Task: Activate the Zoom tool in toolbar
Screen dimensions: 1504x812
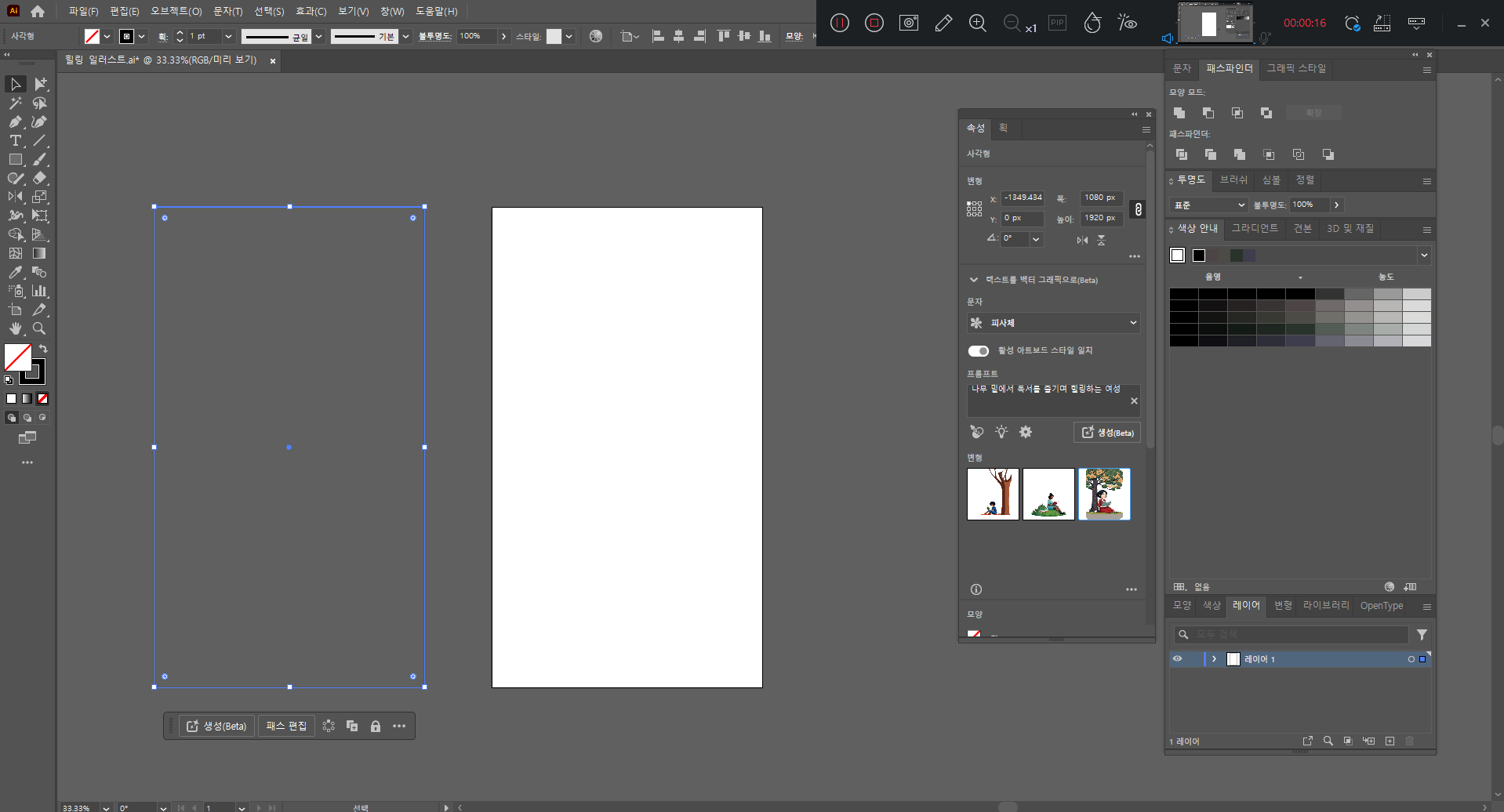Action: tap(39, 328)
